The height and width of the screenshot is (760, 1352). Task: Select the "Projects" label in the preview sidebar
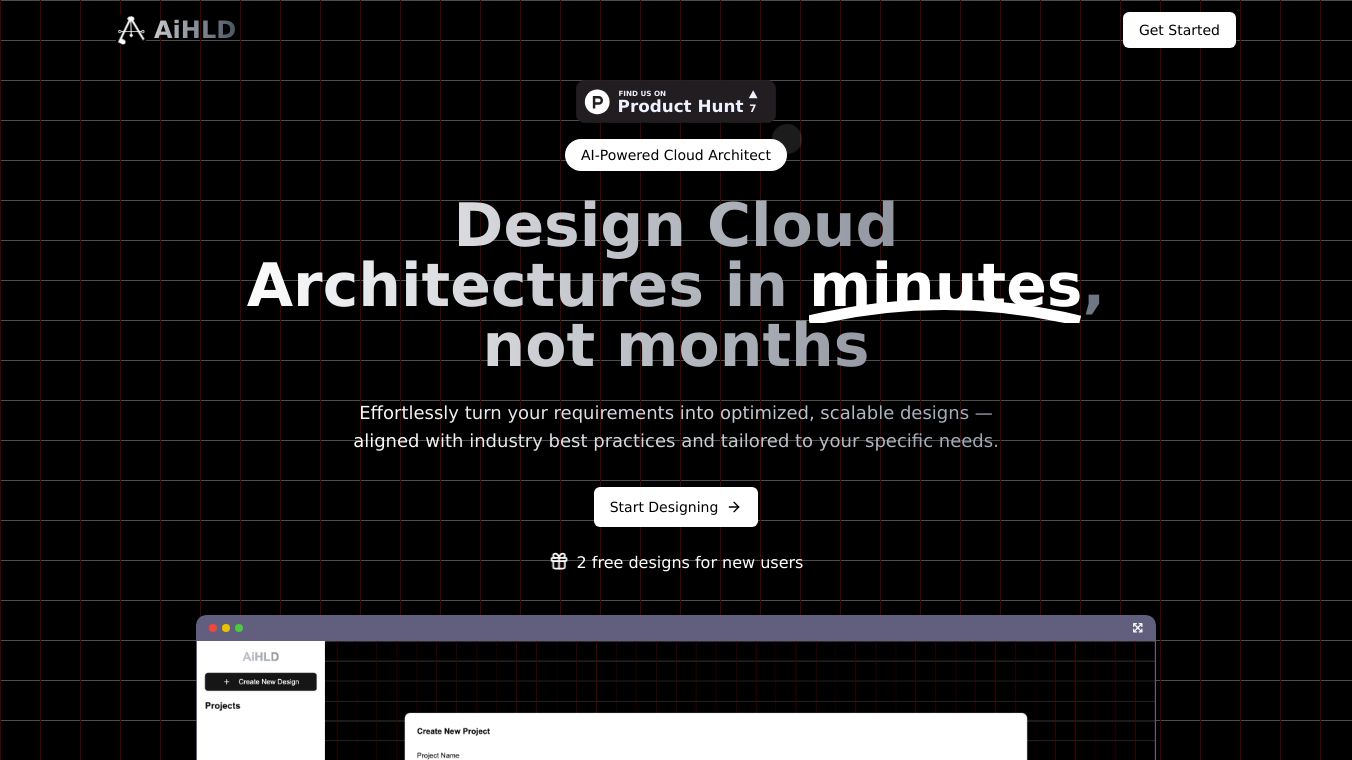[x=223, y=706]
